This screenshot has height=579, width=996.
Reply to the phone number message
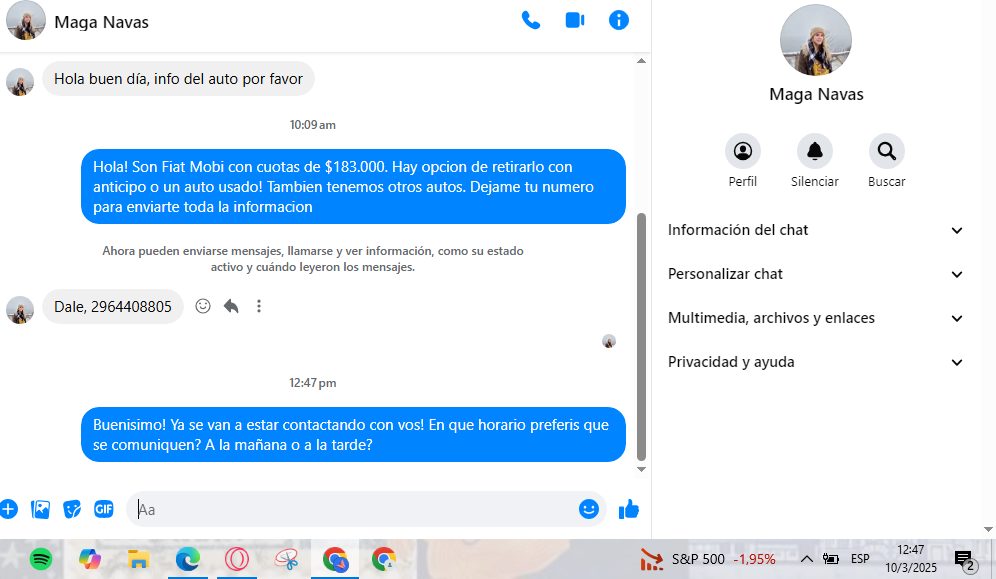click(x=231, y=306)
